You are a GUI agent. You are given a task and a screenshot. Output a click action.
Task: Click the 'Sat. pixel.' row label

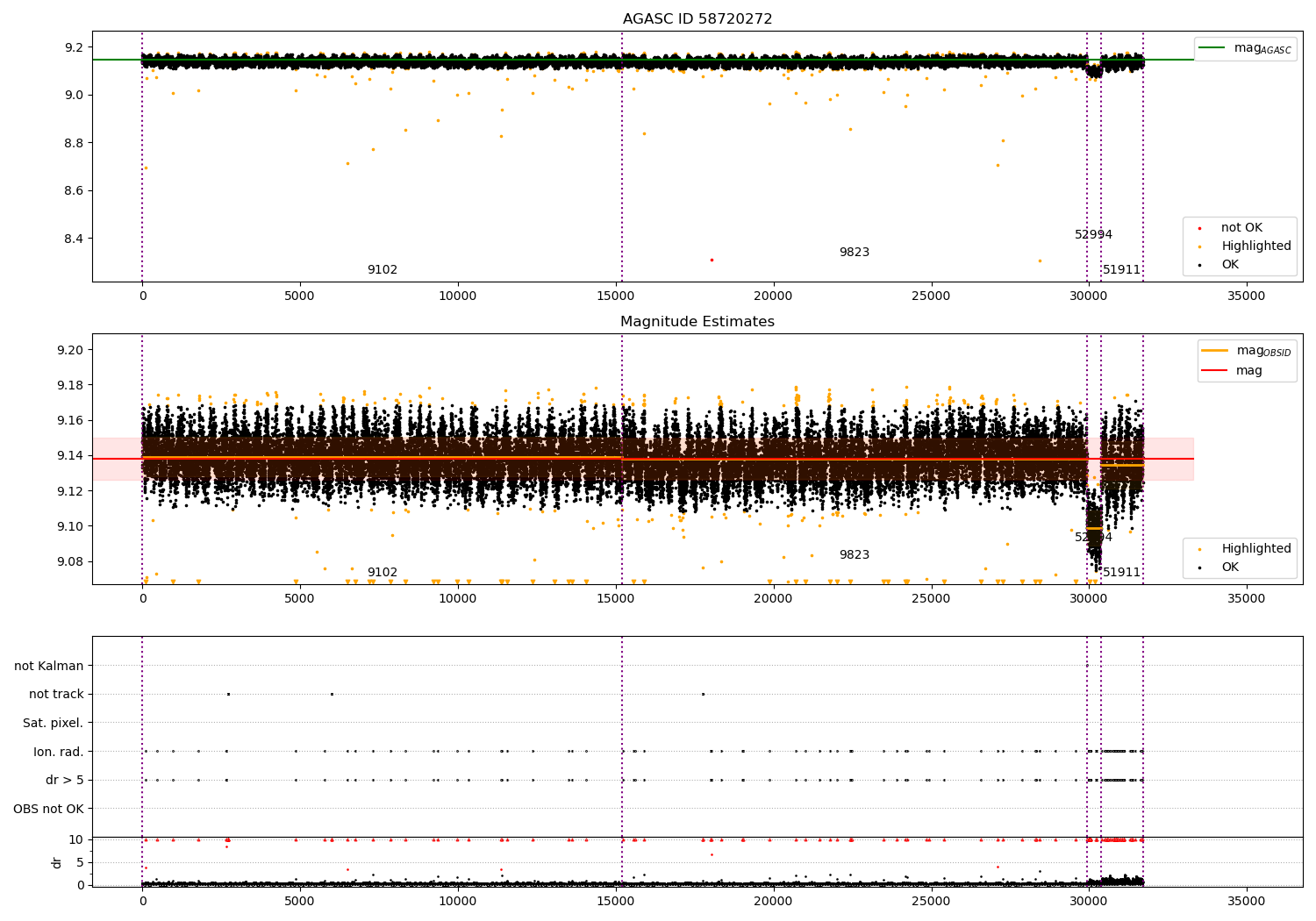pos(54,723)
